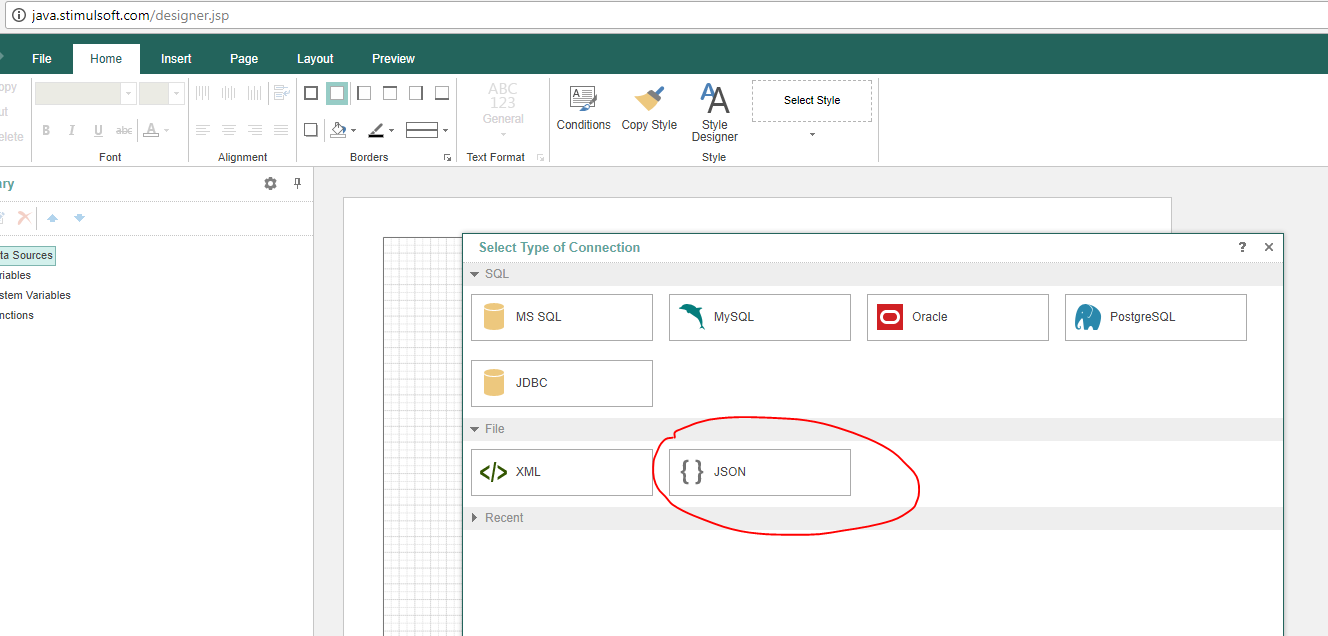Toggle the border shadow icon

pos(311,130)
